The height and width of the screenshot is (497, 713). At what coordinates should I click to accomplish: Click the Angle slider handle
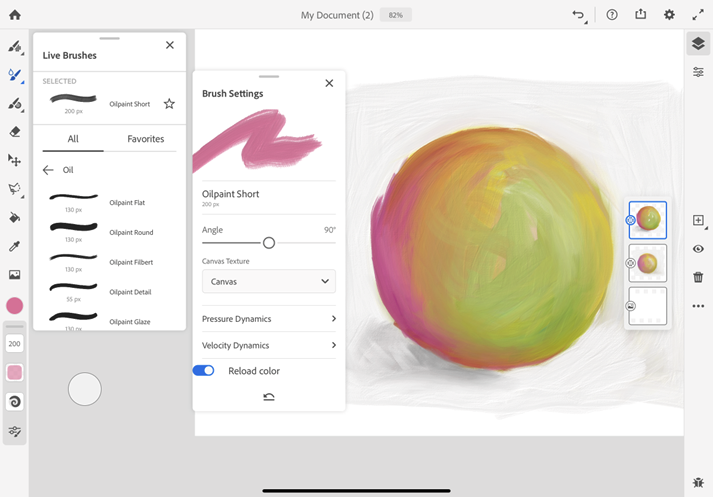269,243
